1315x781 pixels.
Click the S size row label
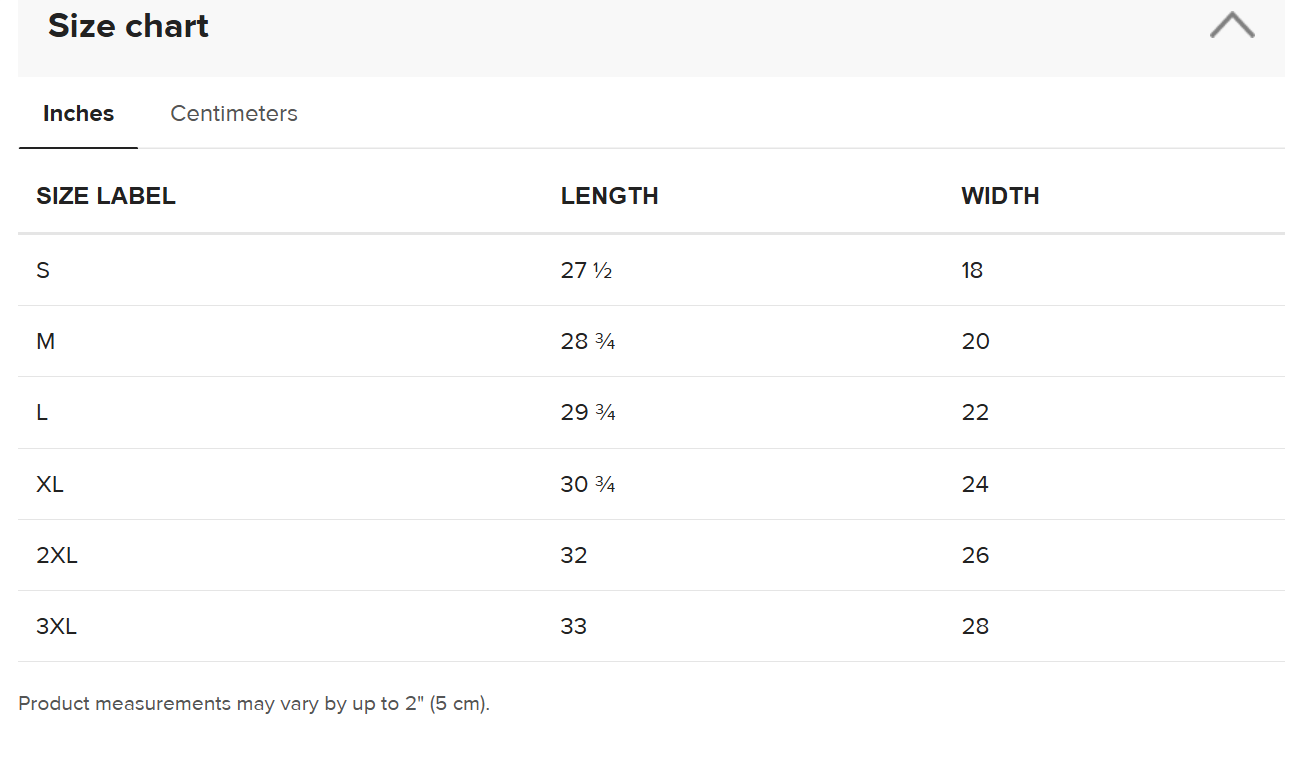pos(43,270)
